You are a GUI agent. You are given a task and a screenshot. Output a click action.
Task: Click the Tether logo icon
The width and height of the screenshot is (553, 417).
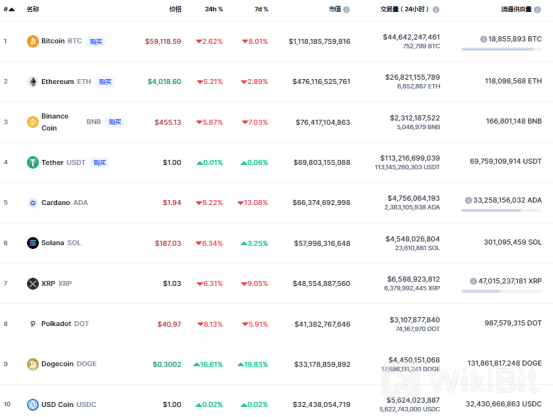click(33, 162)
